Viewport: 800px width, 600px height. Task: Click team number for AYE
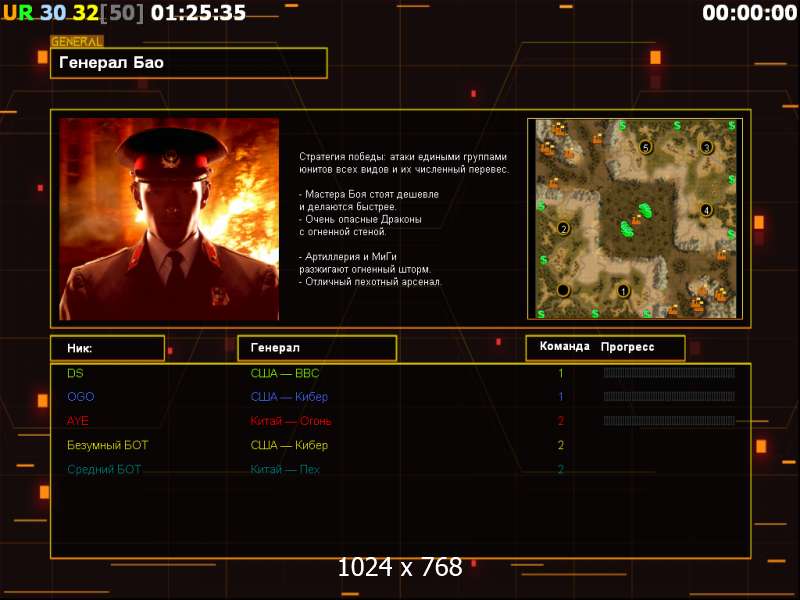click(x=561, y=421)
